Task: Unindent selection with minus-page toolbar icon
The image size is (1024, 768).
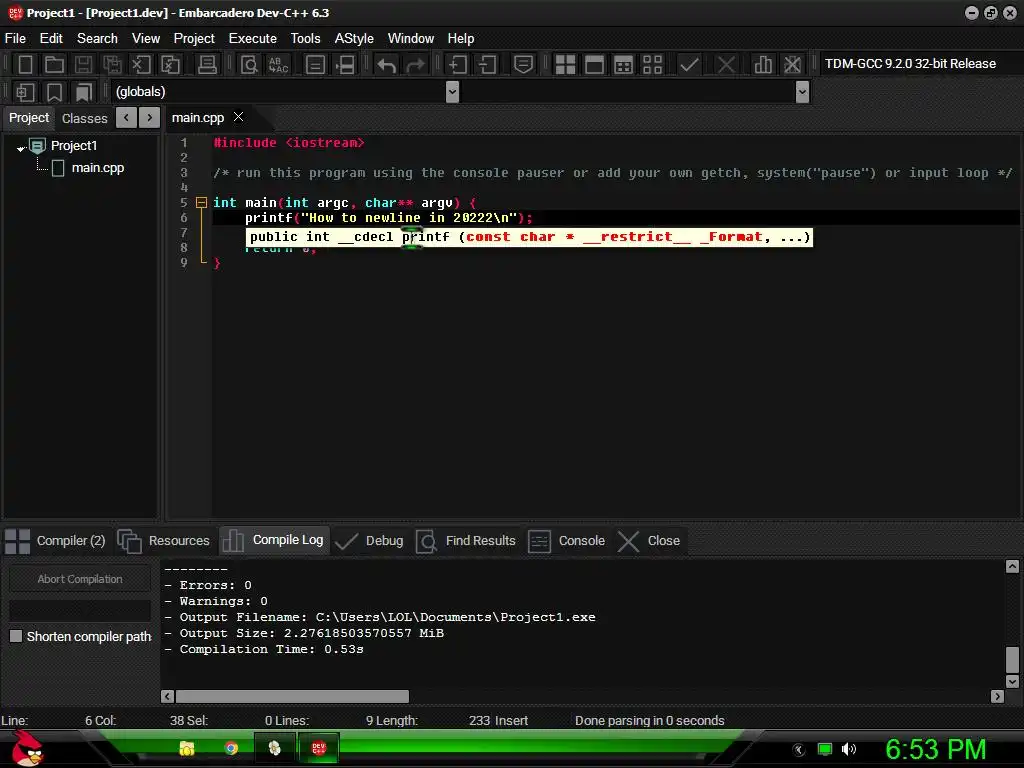Action: pos(487,65)
